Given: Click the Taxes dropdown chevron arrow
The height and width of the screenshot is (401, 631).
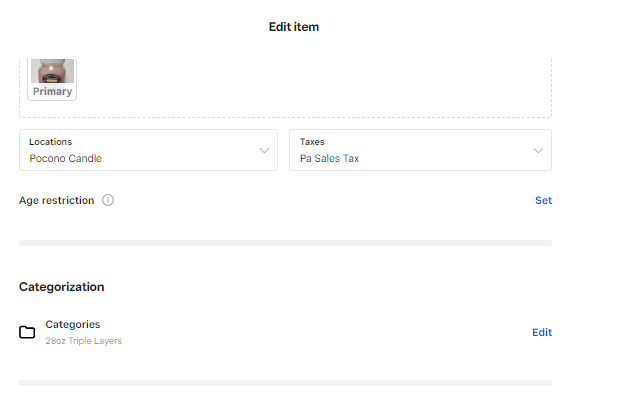Looking at the screenshot, I should pyautogui.click(x=538, y=150).
